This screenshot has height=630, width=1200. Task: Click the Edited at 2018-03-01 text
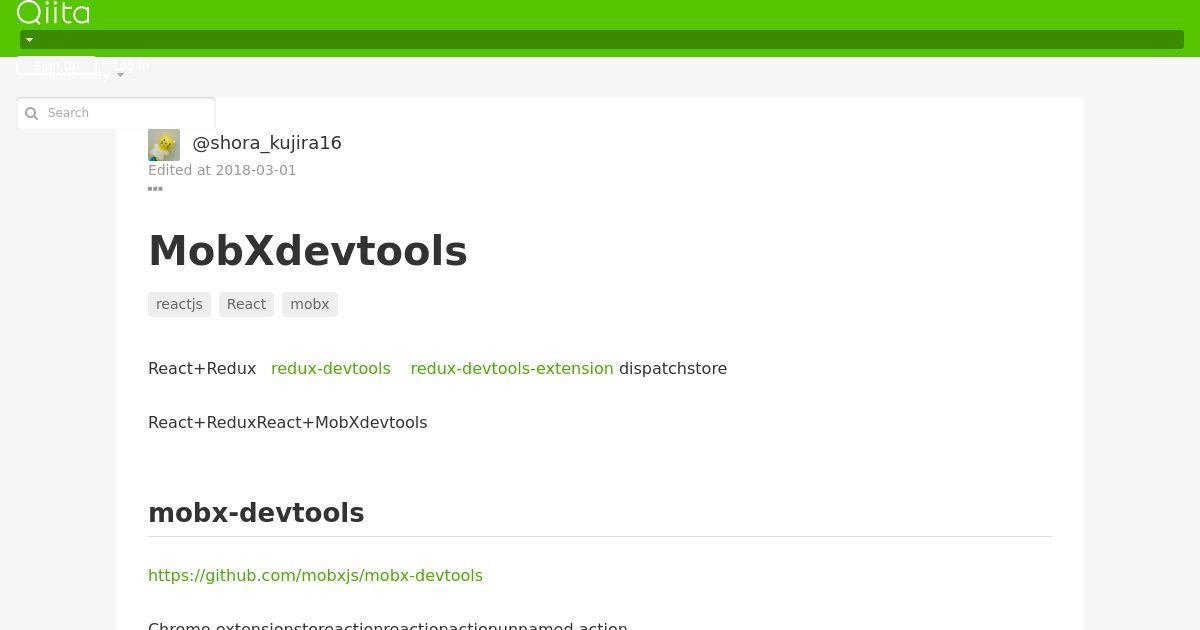[222, 170]
